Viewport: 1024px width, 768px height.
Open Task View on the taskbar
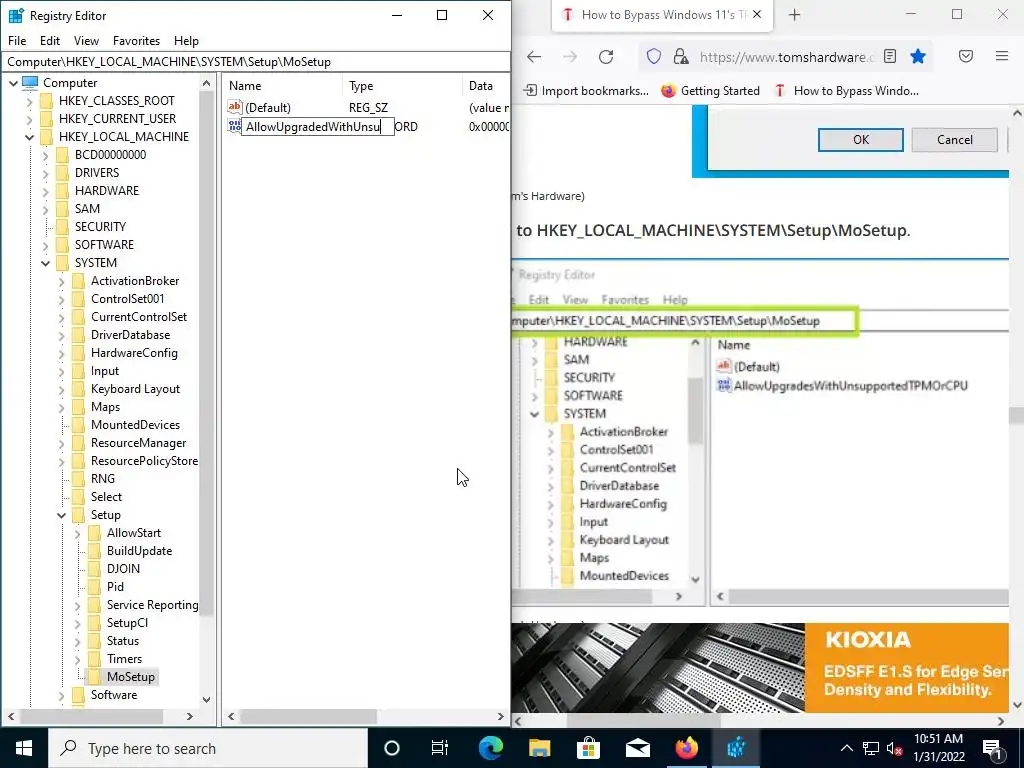click(440, 748)
